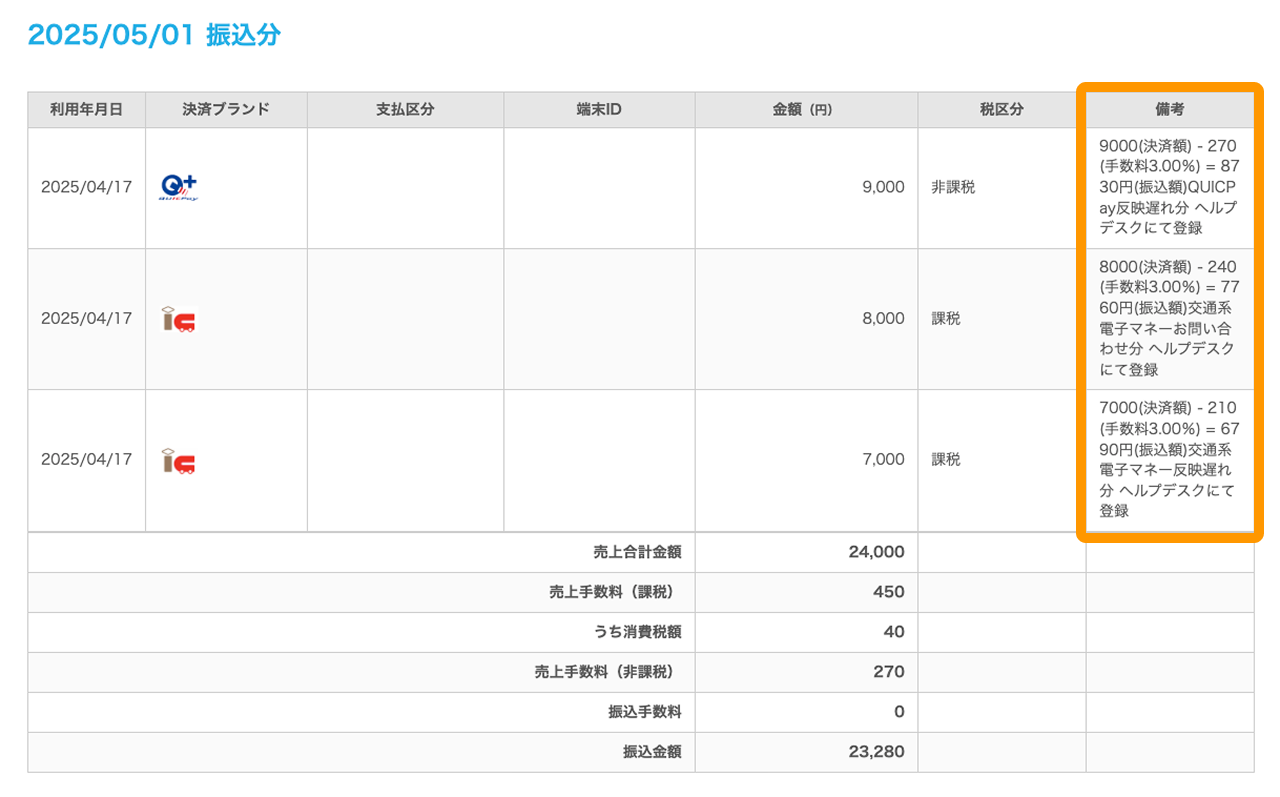This screenshot has width=1280, height=797.
Task: Click the 23,280 transfer amount value
Action: (876, 752)
